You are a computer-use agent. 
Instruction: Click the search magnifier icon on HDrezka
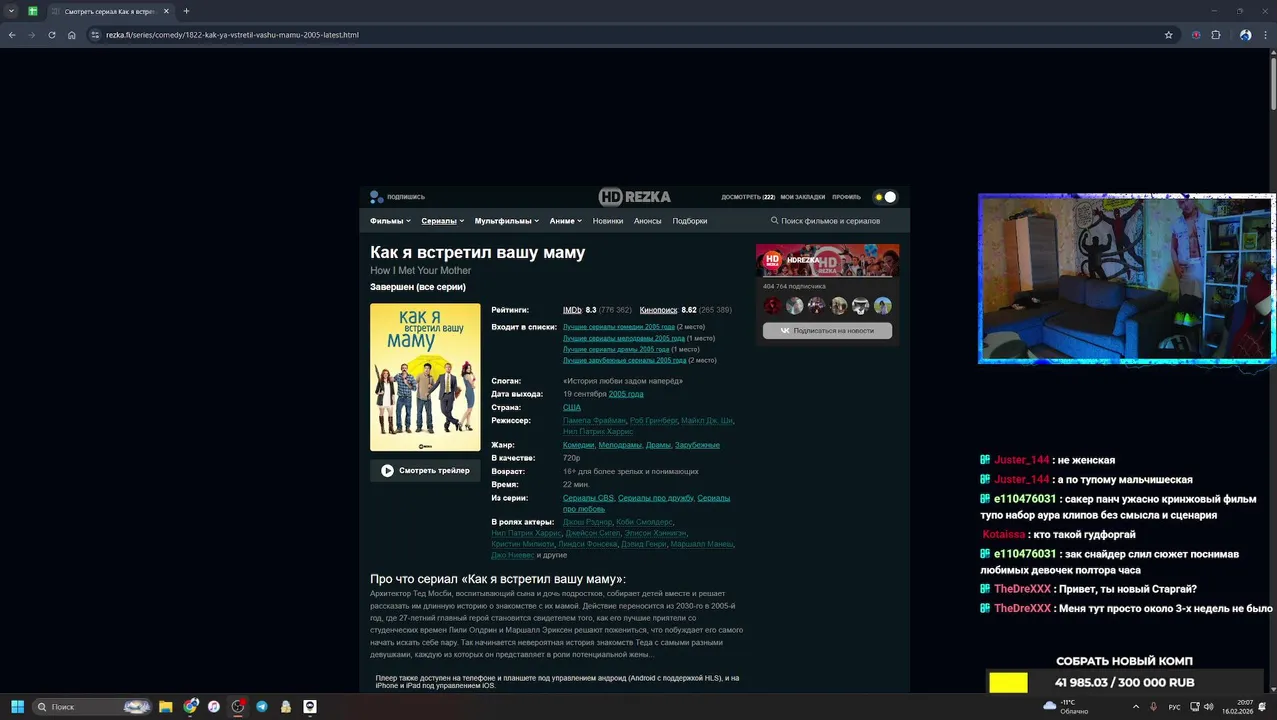pyautogui.click(x=774, y=221)
